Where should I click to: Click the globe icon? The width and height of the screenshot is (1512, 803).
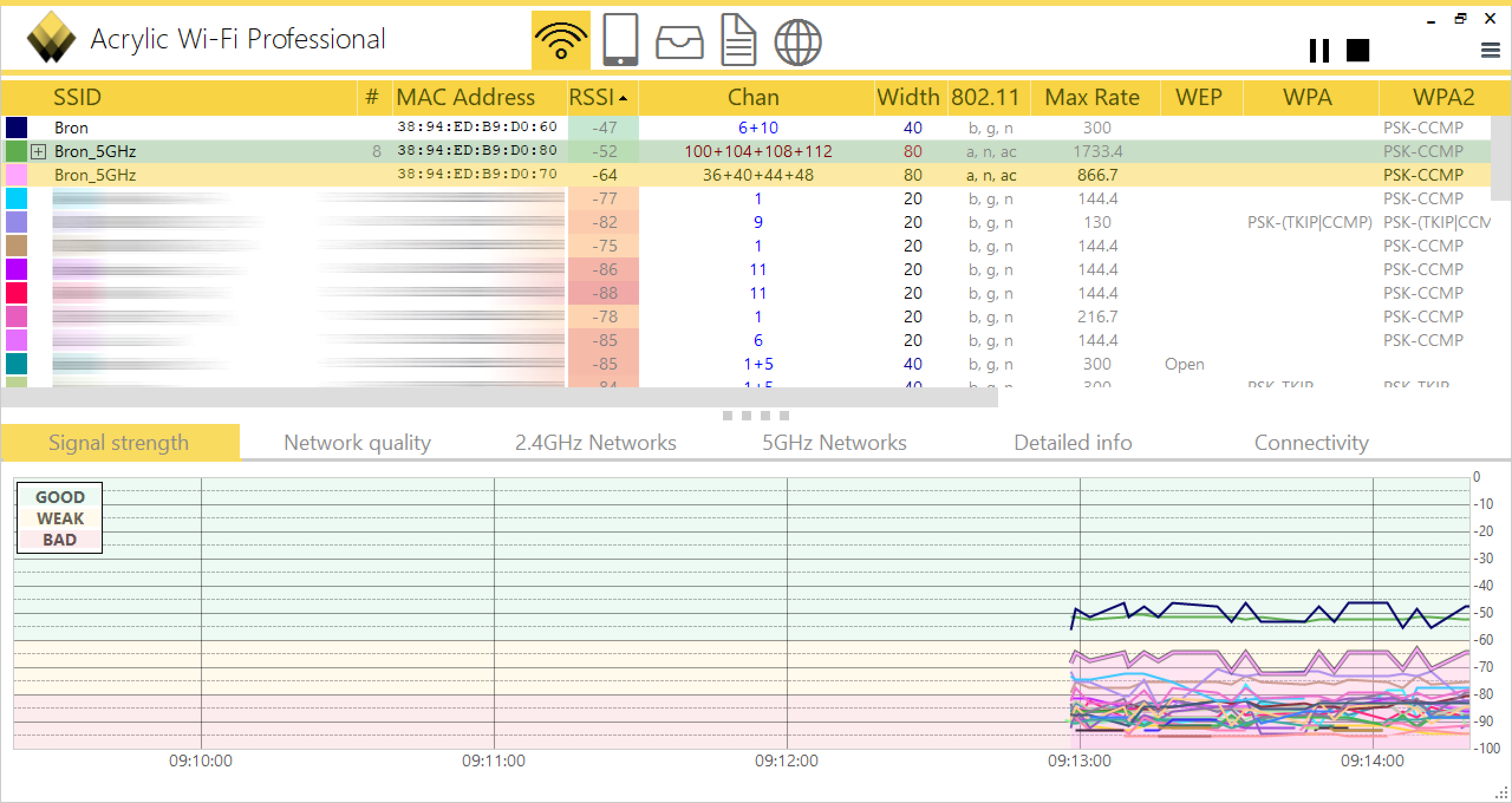[x=797, y=43]
